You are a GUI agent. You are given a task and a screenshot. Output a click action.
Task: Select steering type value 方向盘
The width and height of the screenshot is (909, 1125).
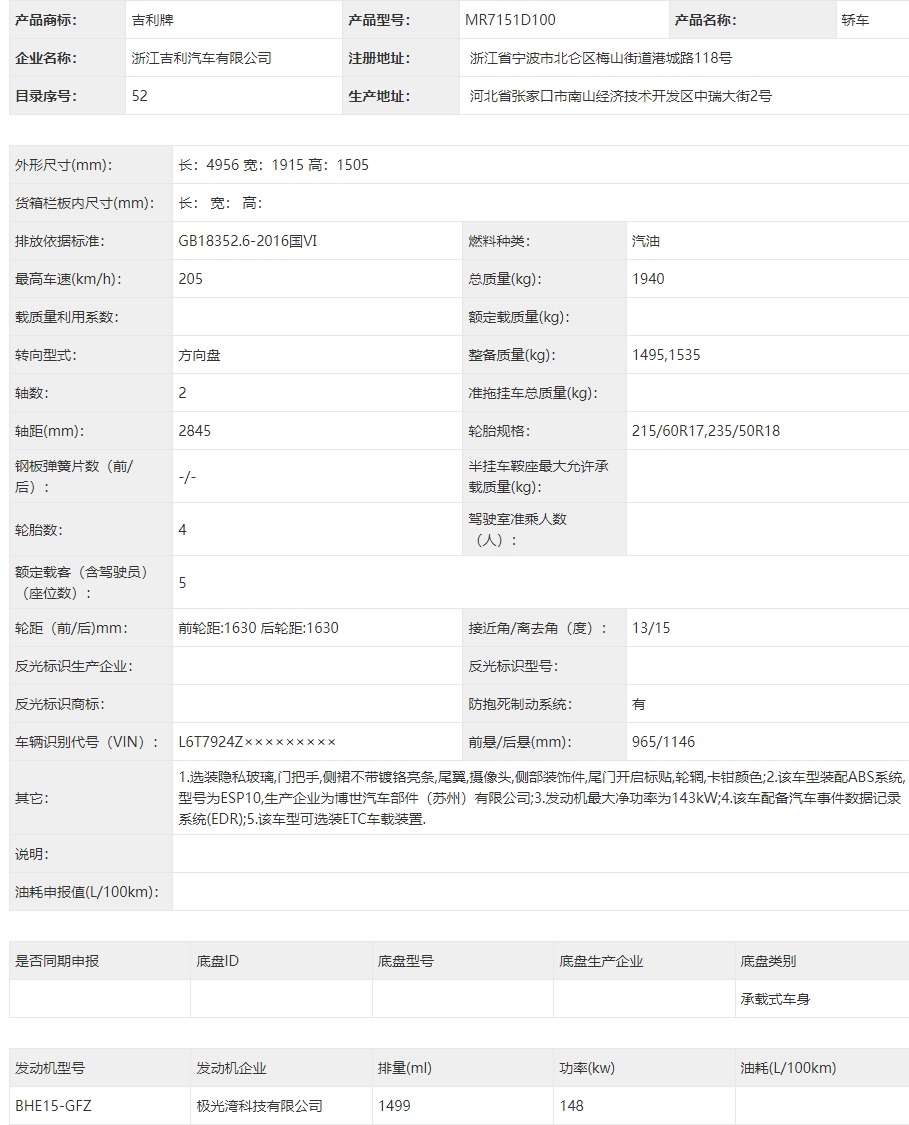pos(199,355)
